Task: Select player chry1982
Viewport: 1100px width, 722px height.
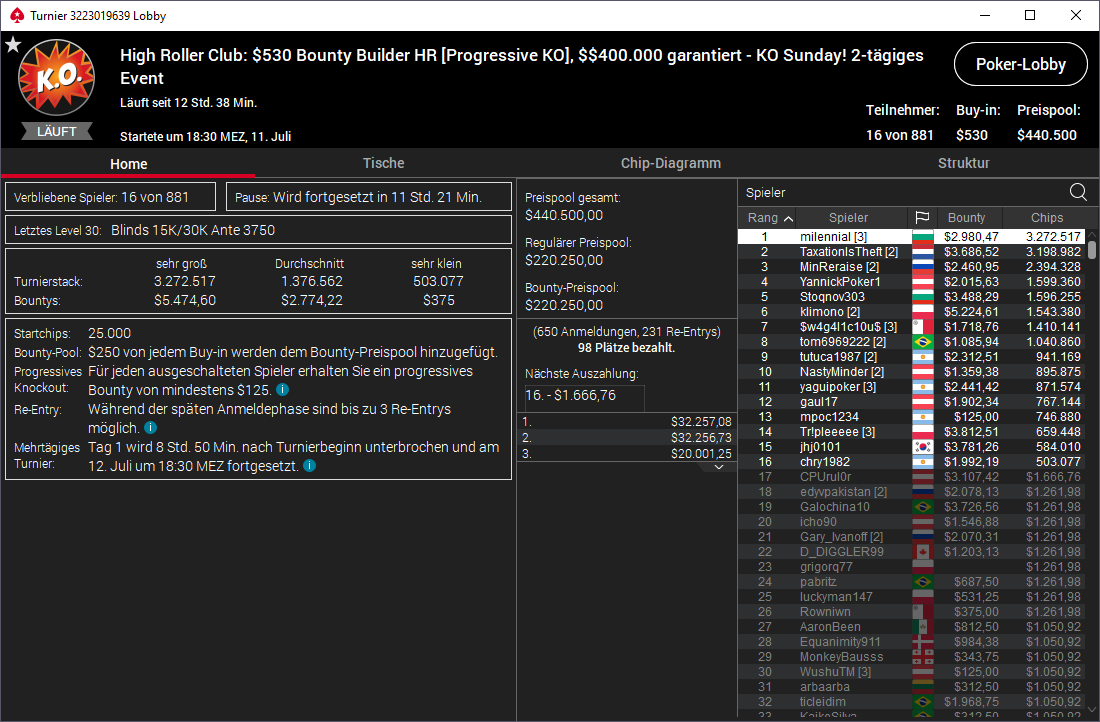Action: 911,462
